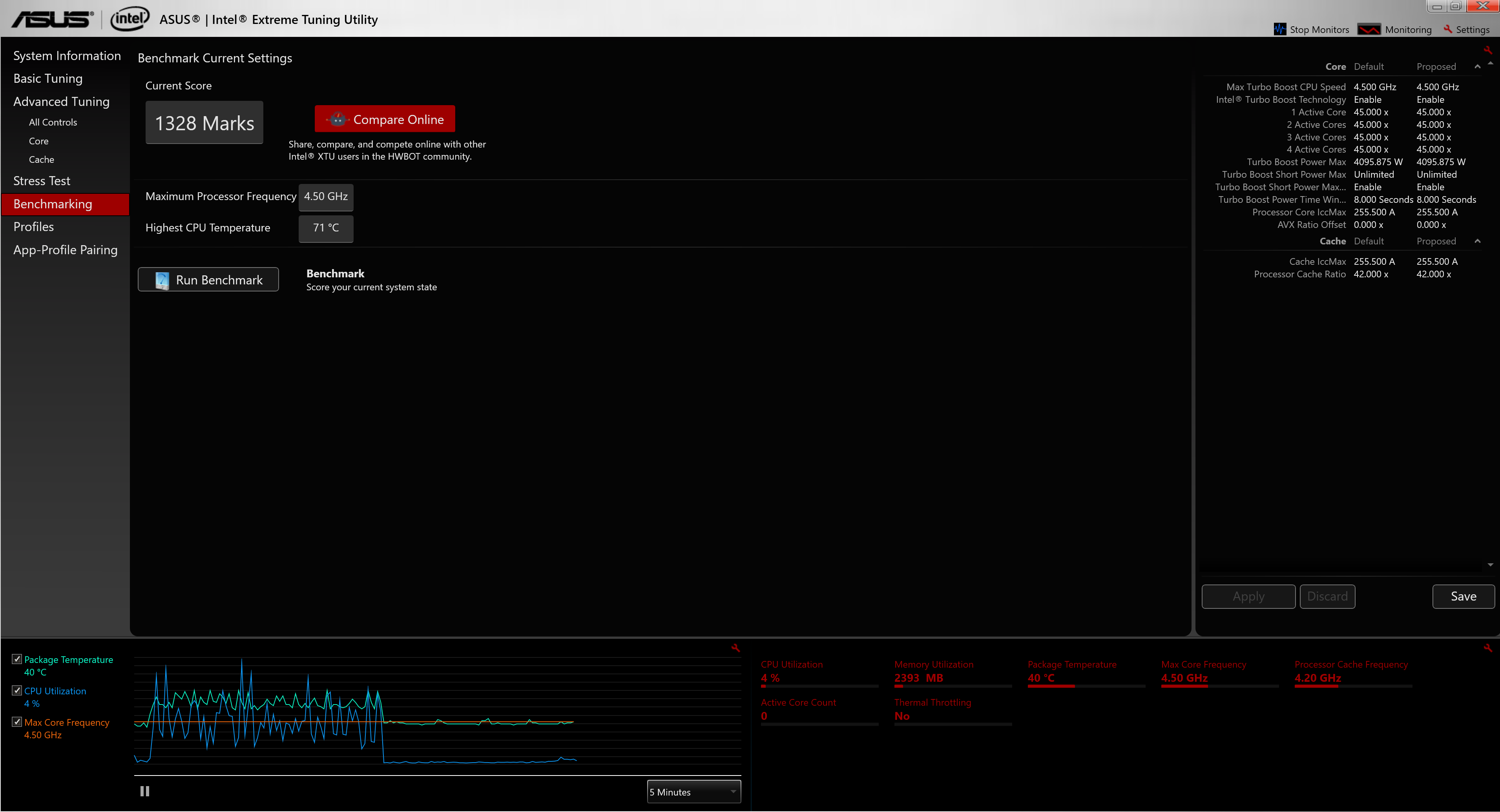Image resolution: width=1500 pixels, height=812 pixels.
Task: Open the Stress Test section
Action: pos(42,181)
